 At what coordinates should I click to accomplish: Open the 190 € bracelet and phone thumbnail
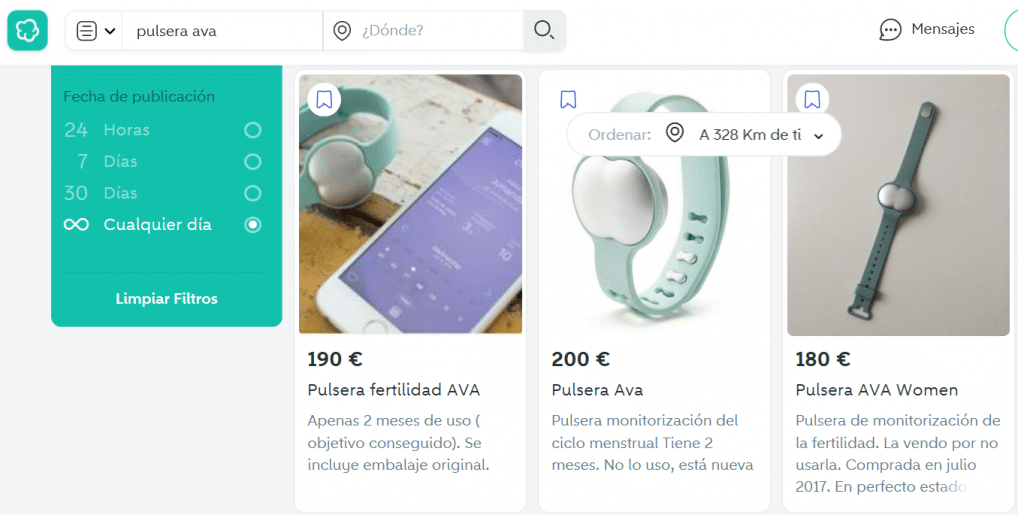pyautogui.click(x=411, y=204)
